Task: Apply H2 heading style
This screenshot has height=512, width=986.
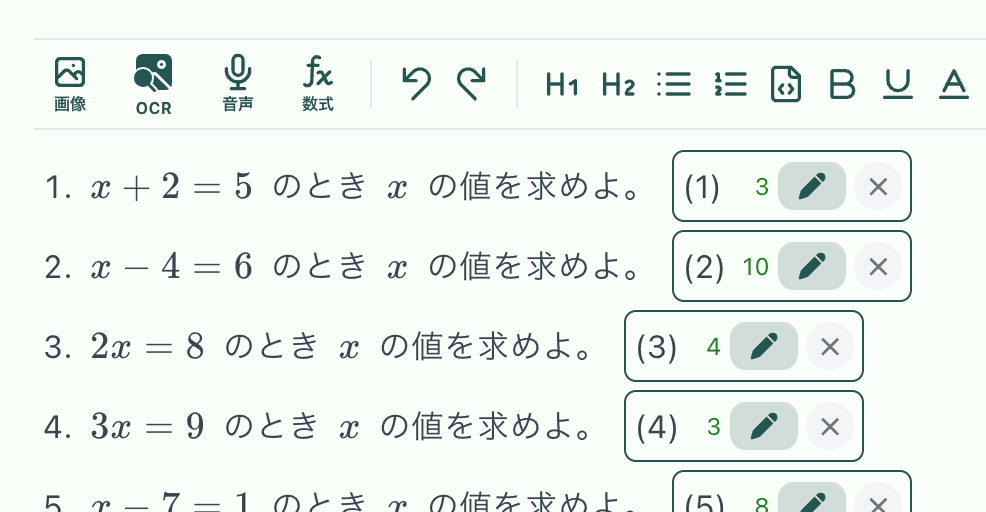Action: [x=618, y=85]
